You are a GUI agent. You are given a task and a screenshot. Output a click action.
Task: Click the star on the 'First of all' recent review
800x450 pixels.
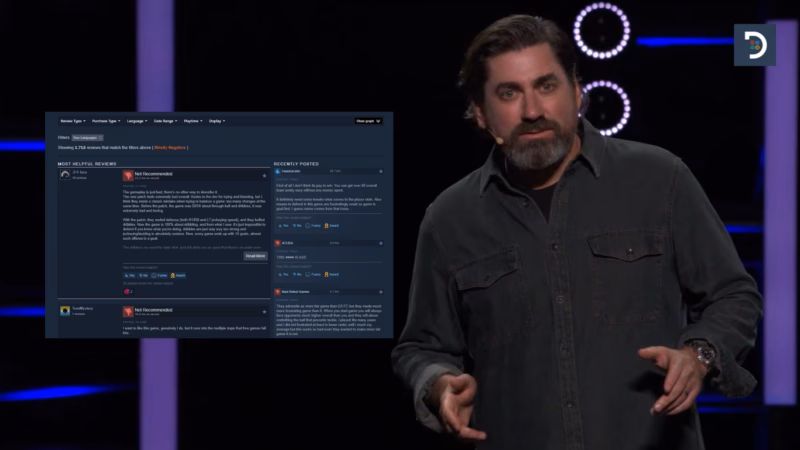(x=381, y=171)
